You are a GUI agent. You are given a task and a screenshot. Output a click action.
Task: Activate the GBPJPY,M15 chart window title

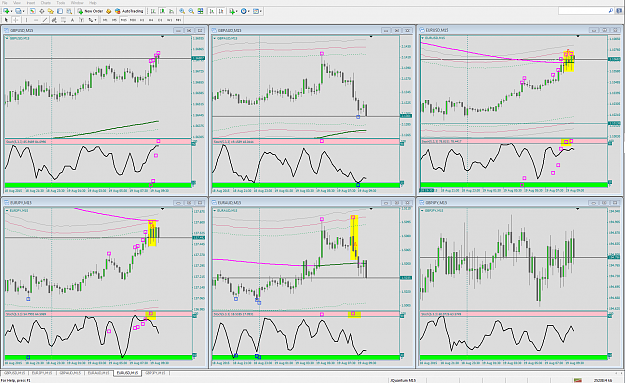point(436,203)
